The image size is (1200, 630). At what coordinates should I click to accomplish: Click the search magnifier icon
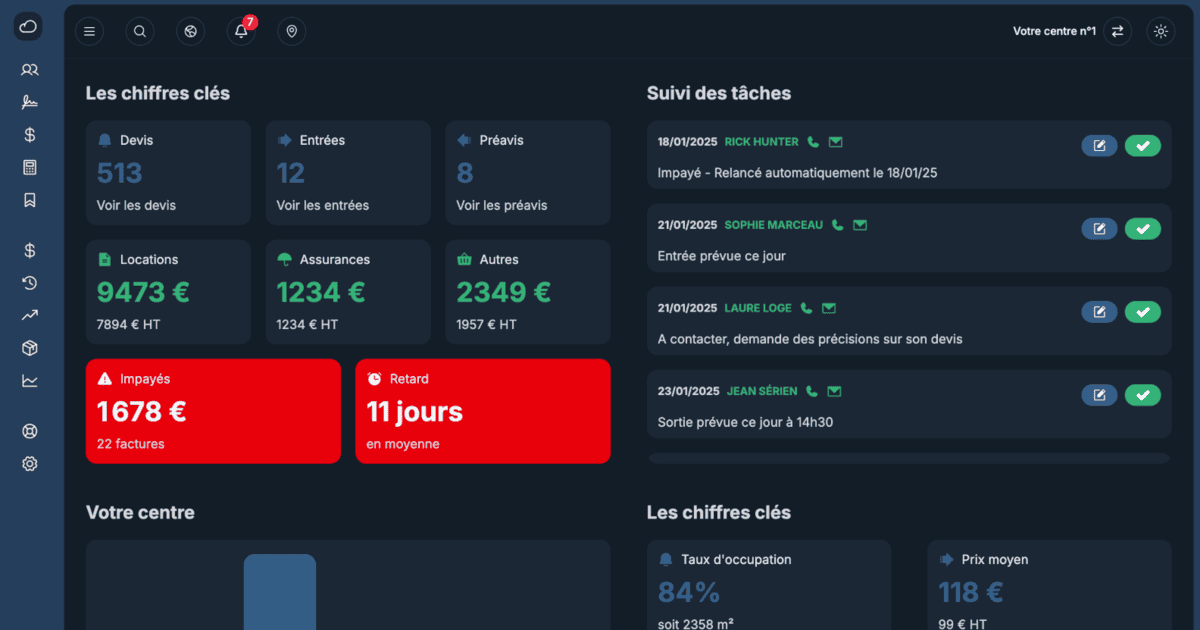click(x=140, y=31)
